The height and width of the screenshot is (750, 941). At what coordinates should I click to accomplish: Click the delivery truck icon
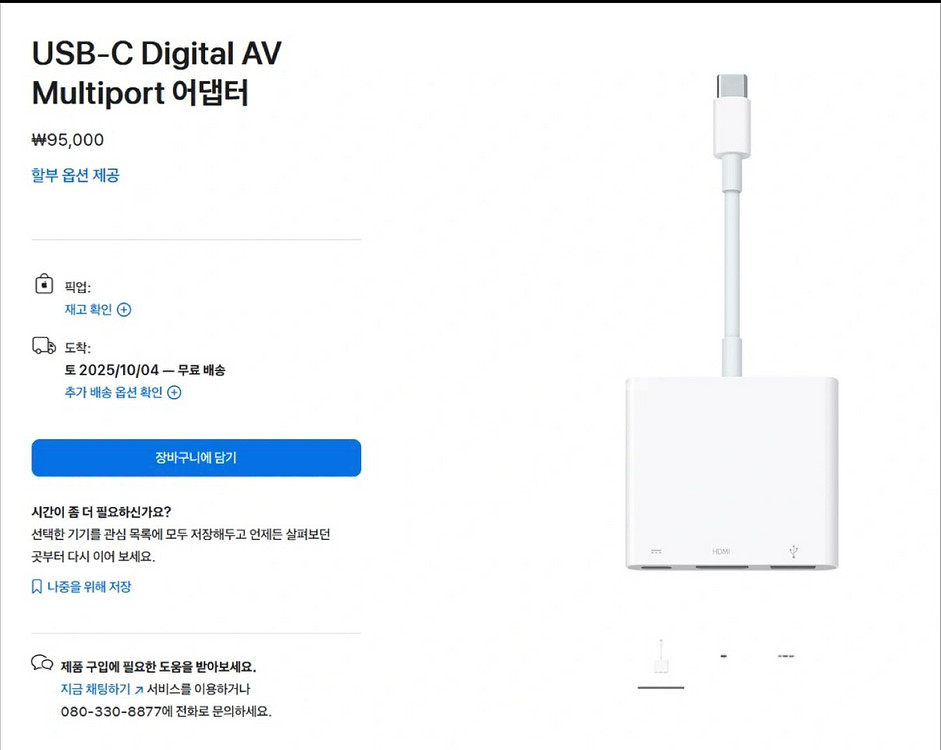pyautogui.click(x=44, y=346)
